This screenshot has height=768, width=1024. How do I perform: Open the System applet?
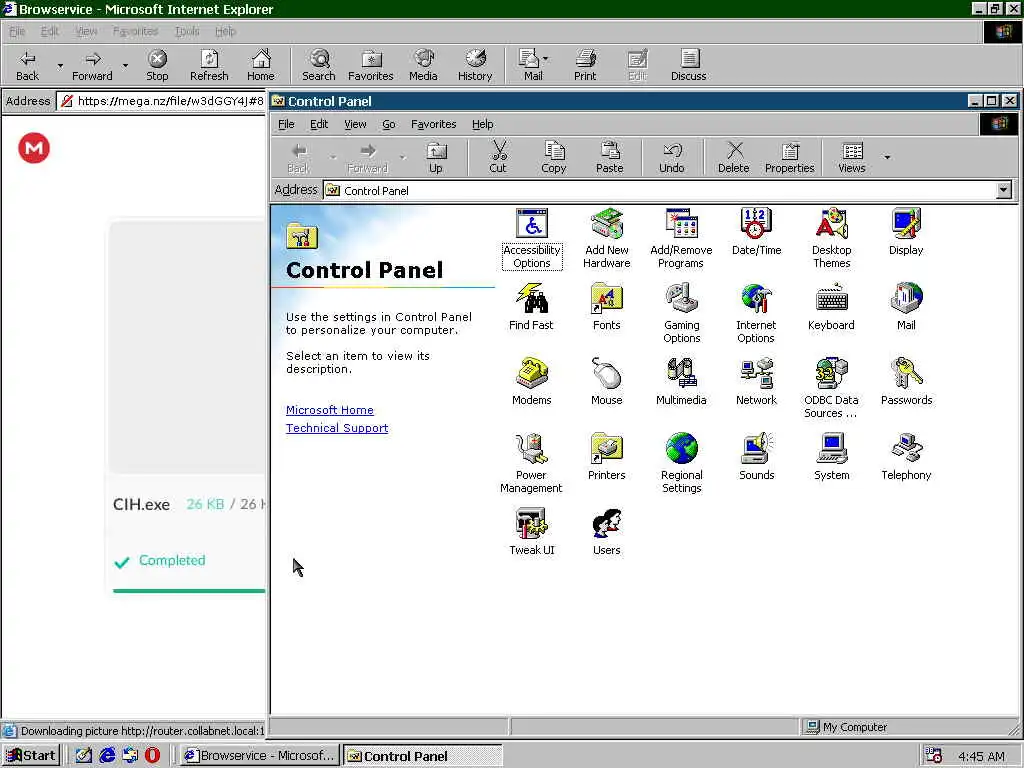pos(831,457)
